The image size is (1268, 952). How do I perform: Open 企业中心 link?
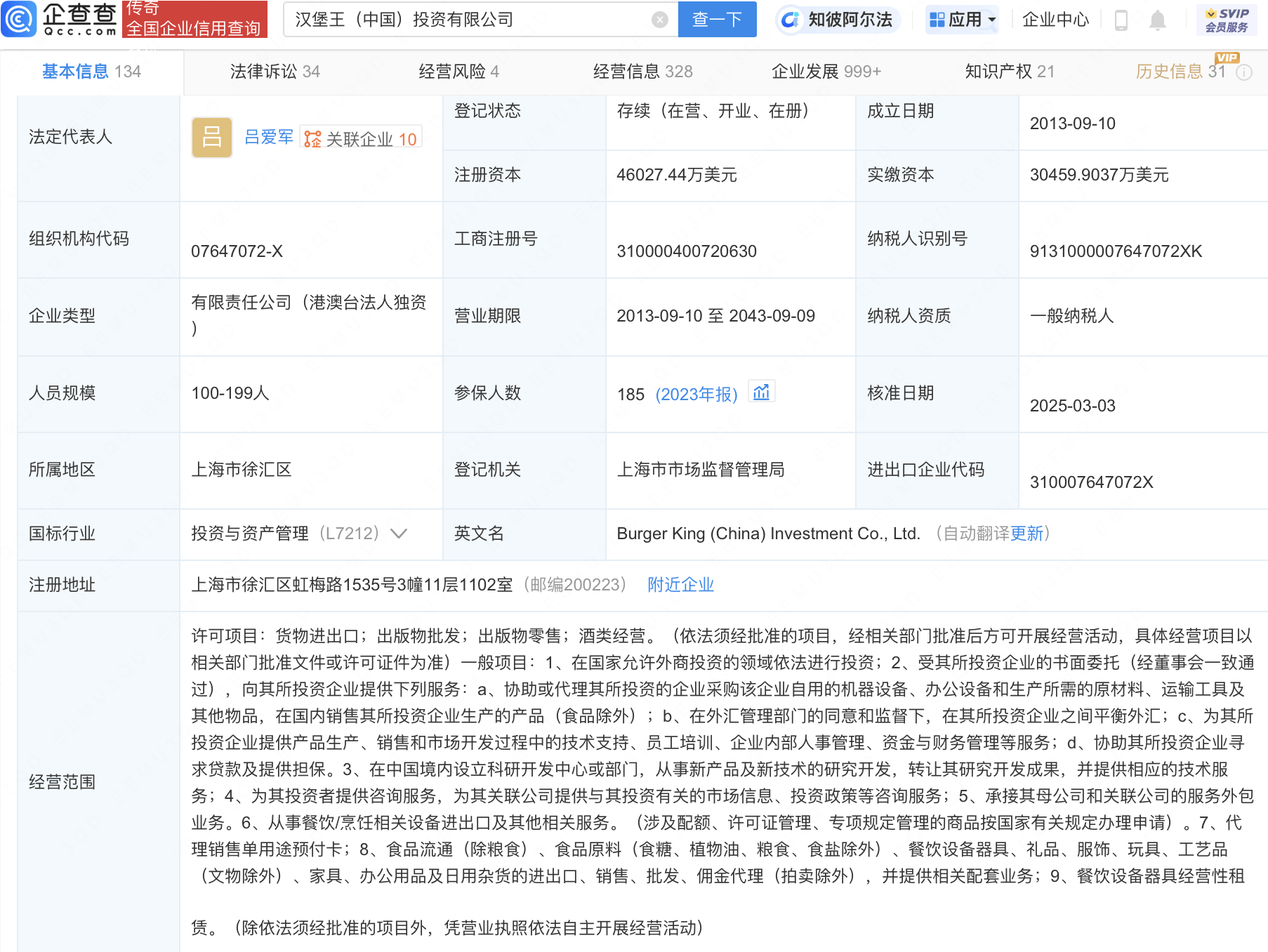1055,20
